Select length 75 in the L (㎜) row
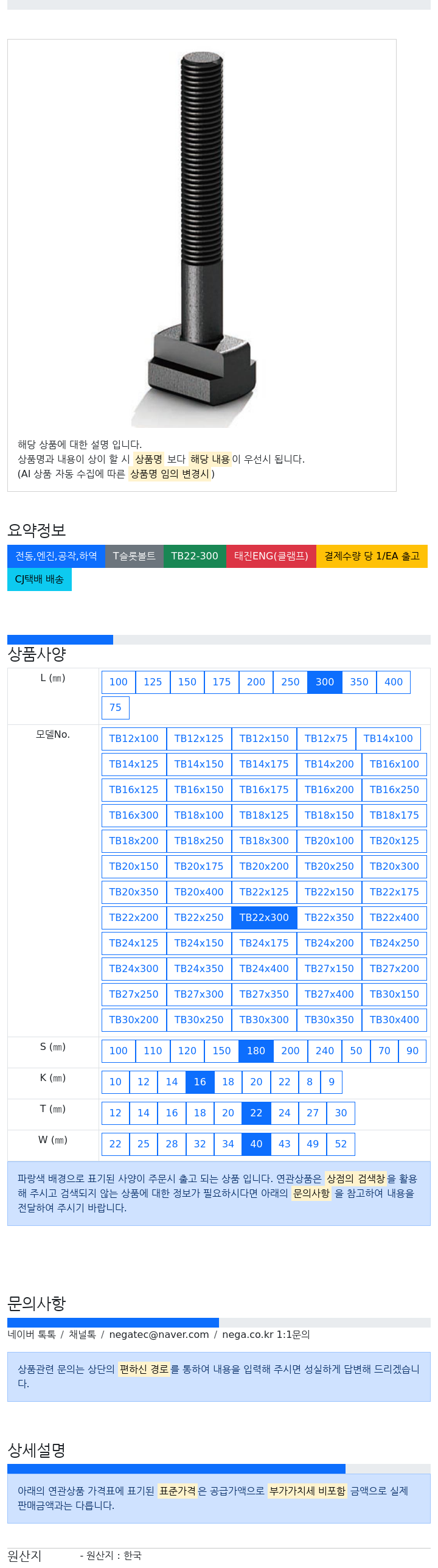 tap(116, 708)
